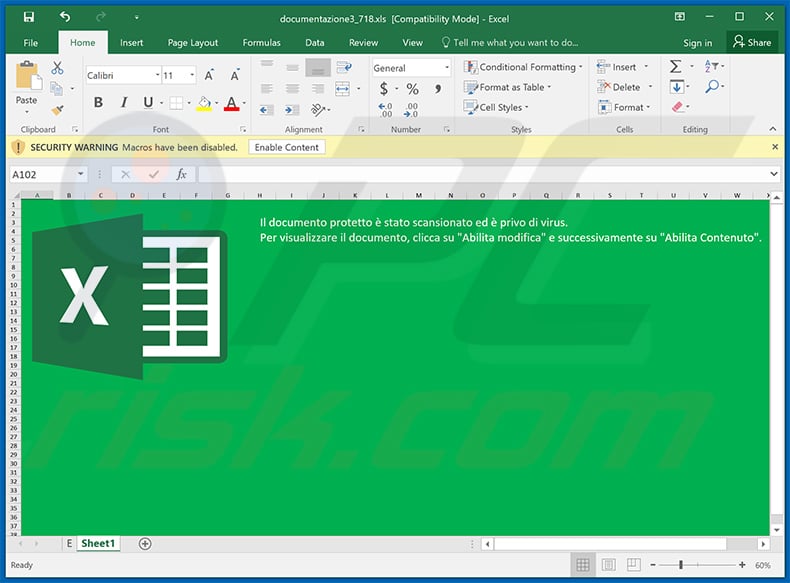Go to the Review tab
This screenshot has height=583, width=790.
click(363, 43)
